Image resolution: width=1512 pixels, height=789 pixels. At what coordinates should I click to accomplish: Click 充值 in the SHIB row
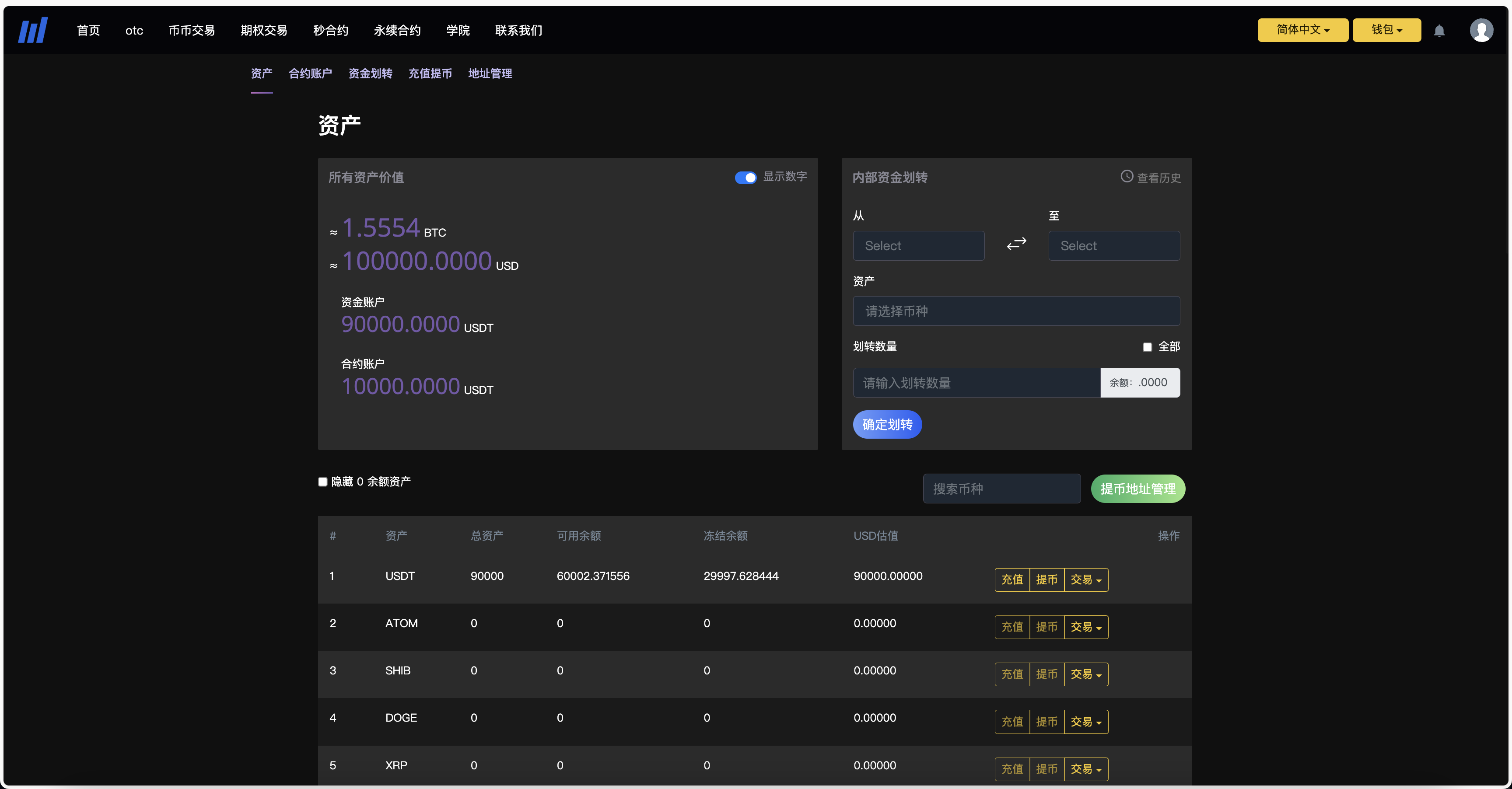tap(1012, 674)
